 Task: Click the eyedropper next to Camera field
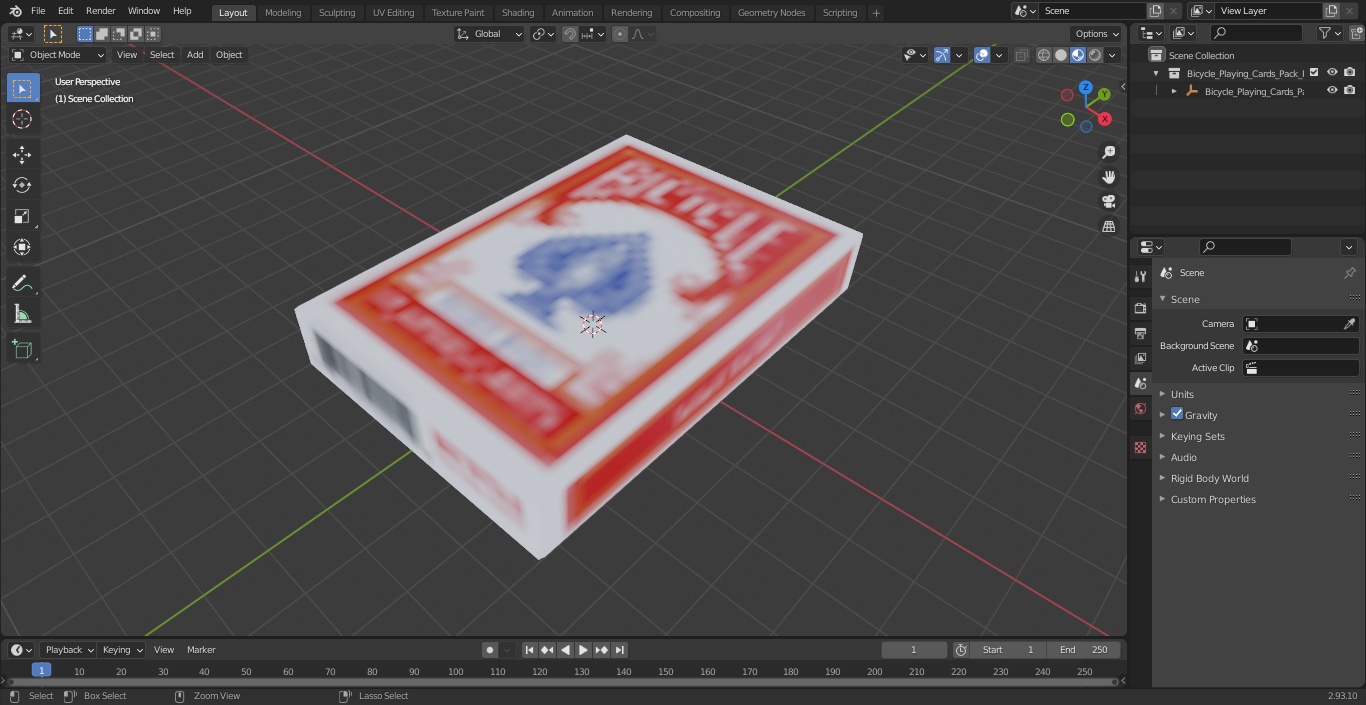coord(1349,324)
